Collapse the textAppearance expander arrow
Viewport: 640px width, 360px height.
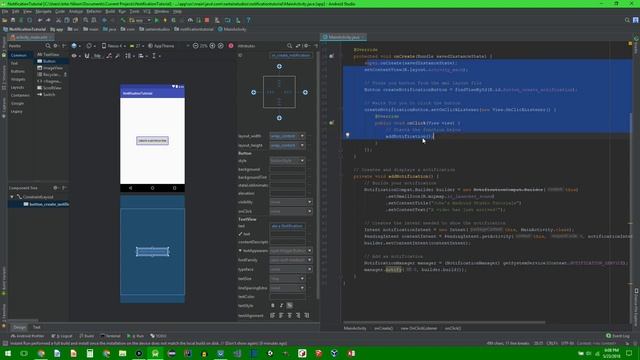[x=240, y=251]
